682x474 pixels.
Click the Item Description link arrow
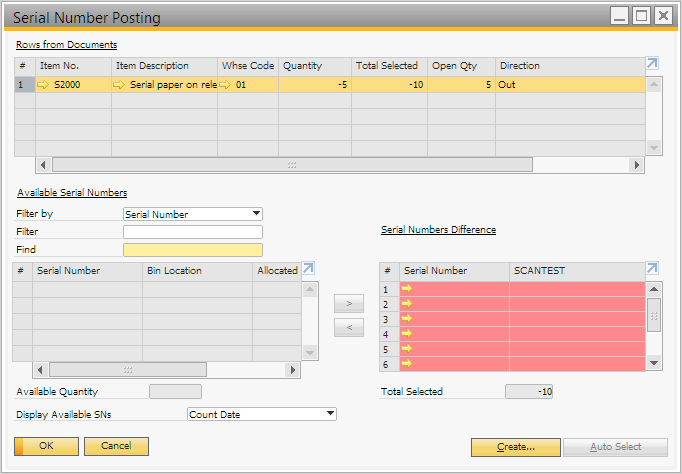[x=120, y=85]
